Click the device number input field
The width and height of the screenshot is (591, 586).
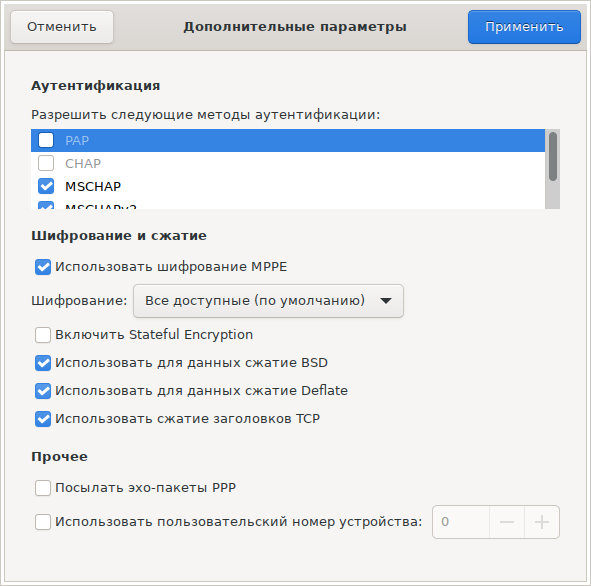[x=461, y=522]
